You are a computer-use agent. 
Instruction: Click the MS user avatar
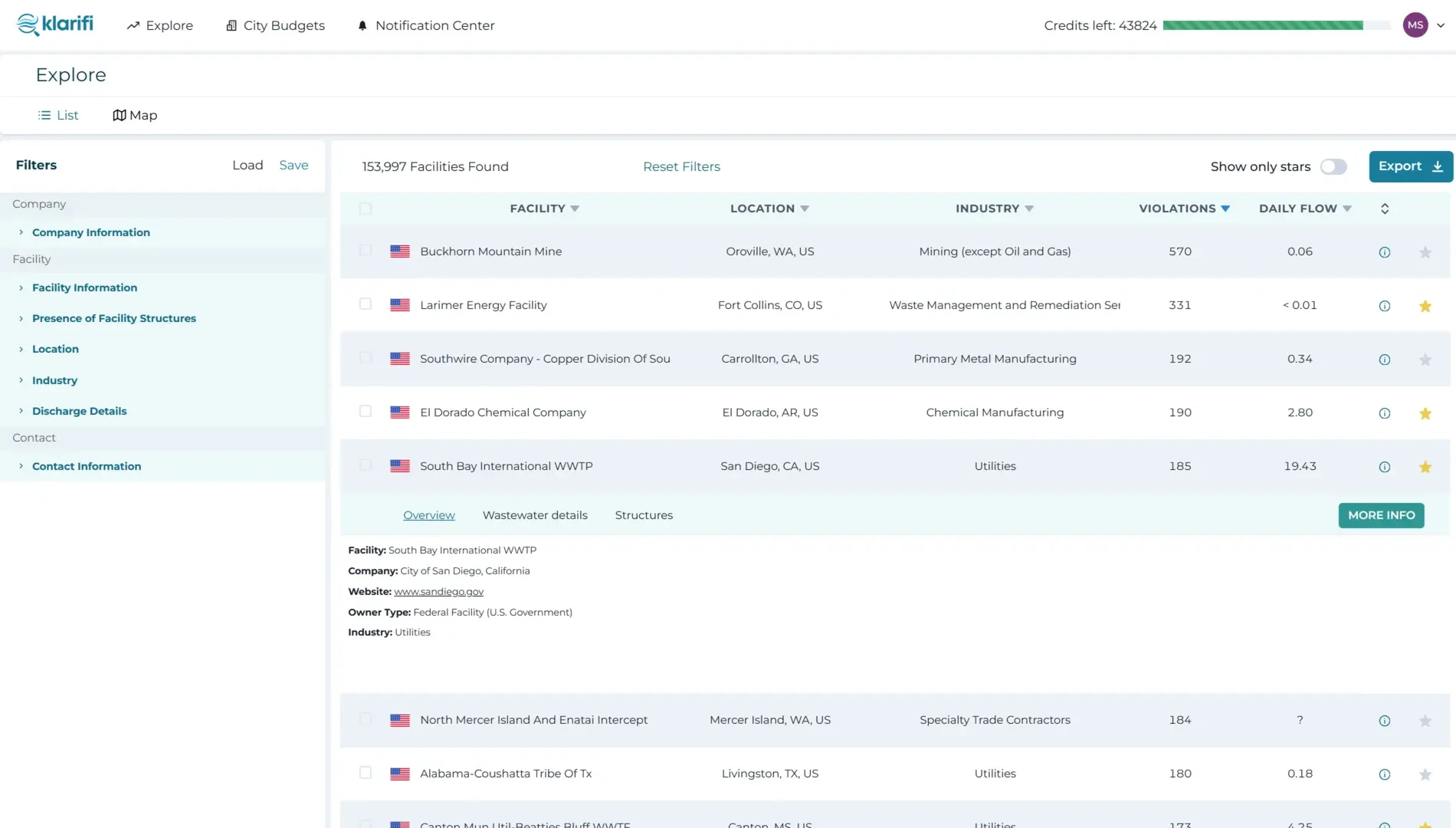click(x=1415, y=25)
